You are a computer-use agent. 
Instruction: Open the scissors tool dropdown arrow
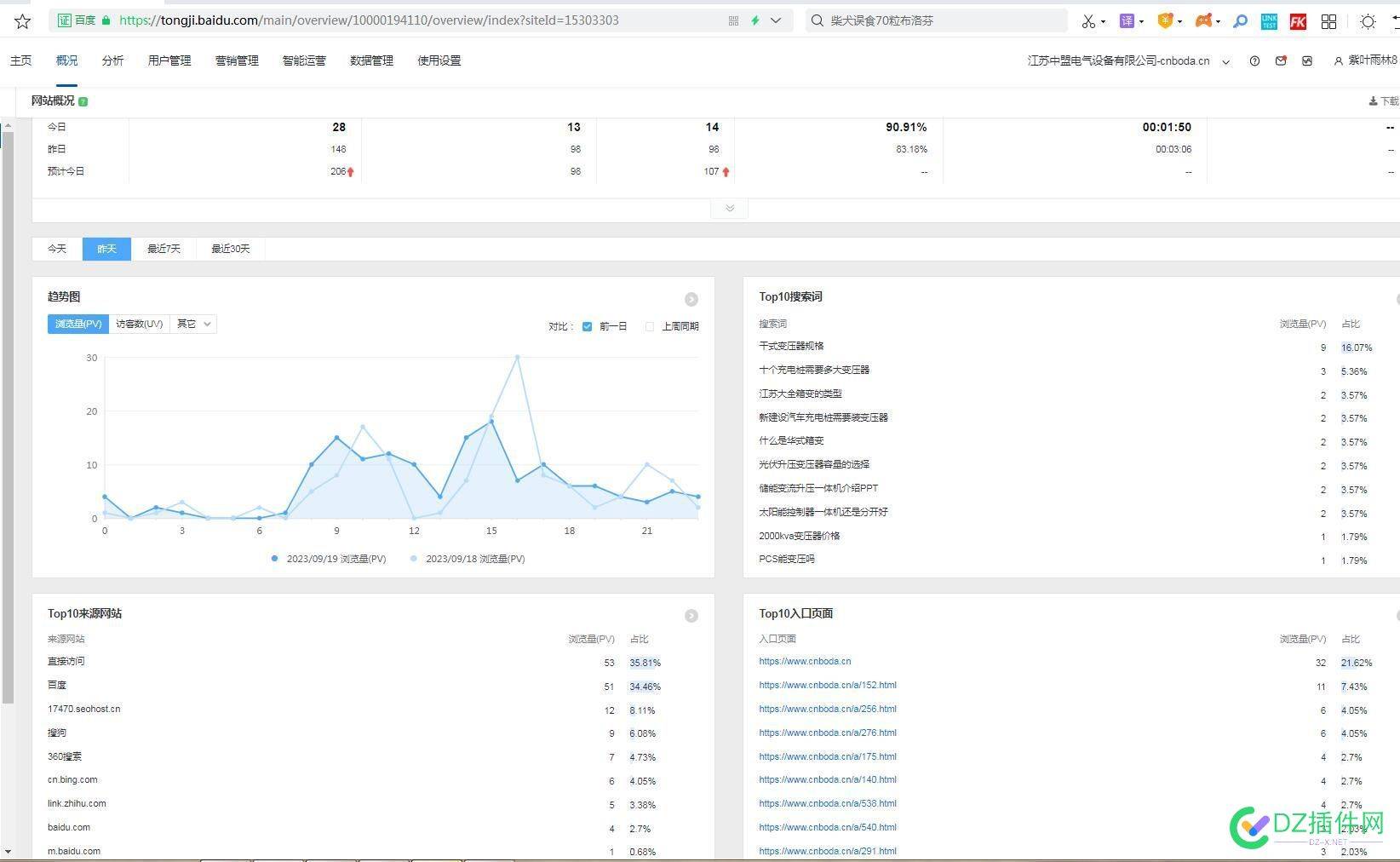tap(1104, 22)
